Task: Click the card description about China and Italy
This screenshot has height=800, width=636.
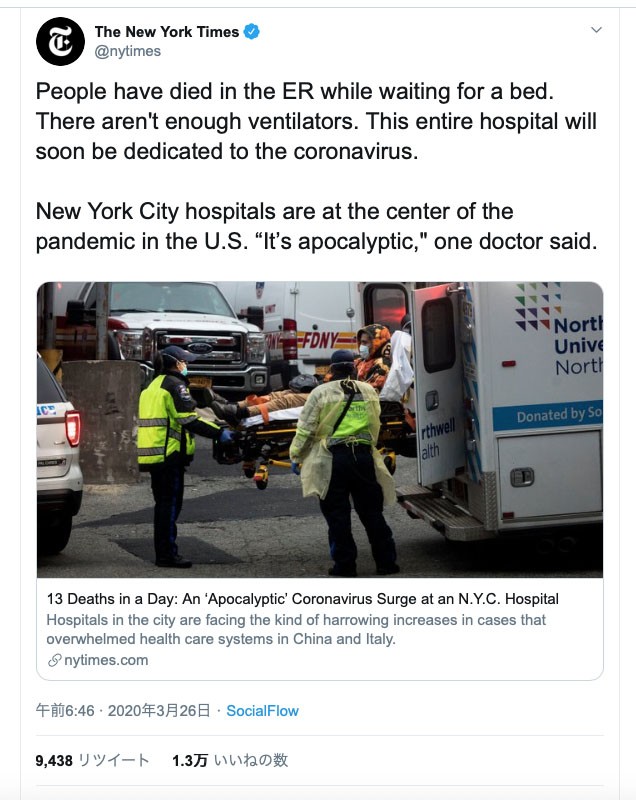Action: point(296,629)
